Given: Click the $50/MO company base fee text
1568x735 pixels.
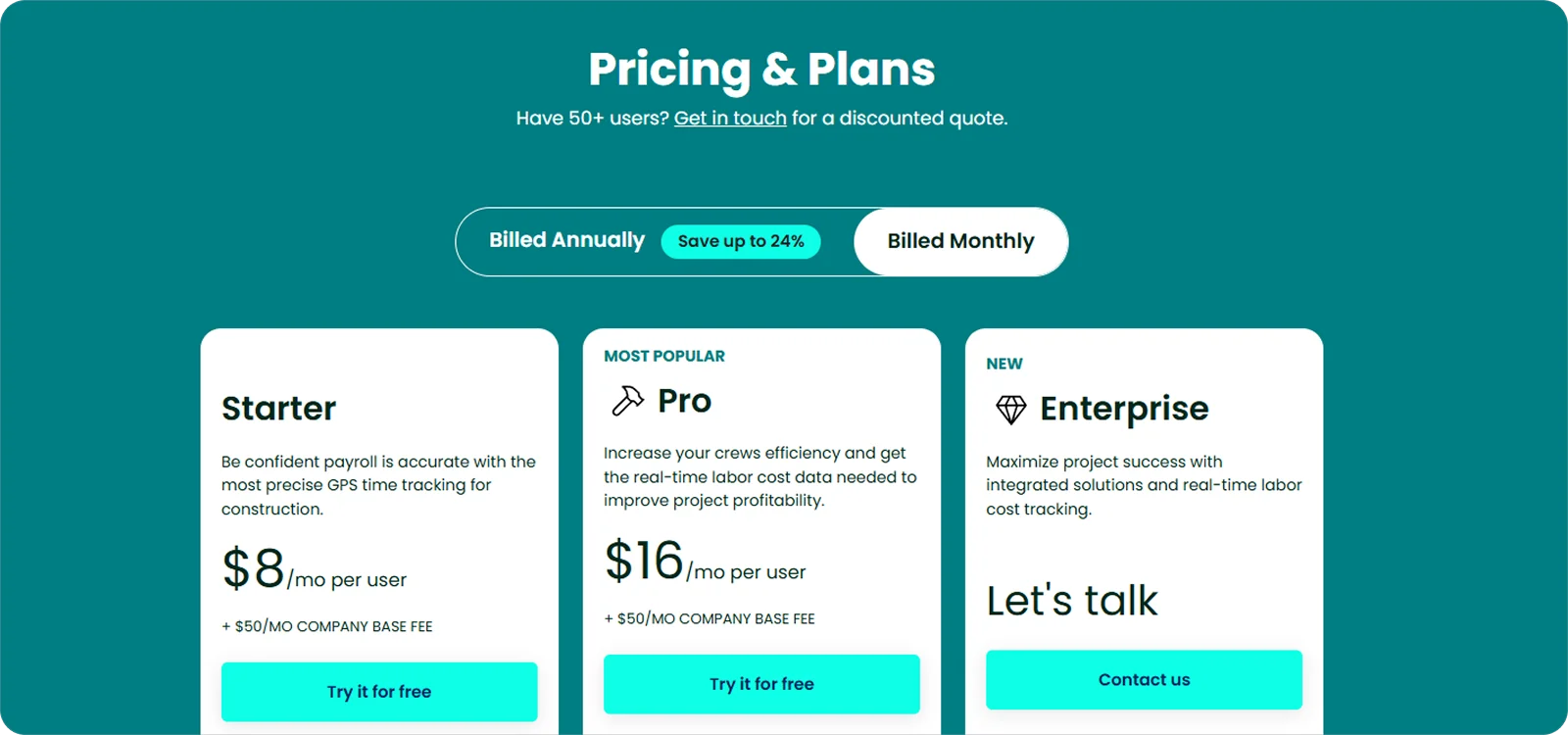Looking at the screenshot, I should [328, 625].
